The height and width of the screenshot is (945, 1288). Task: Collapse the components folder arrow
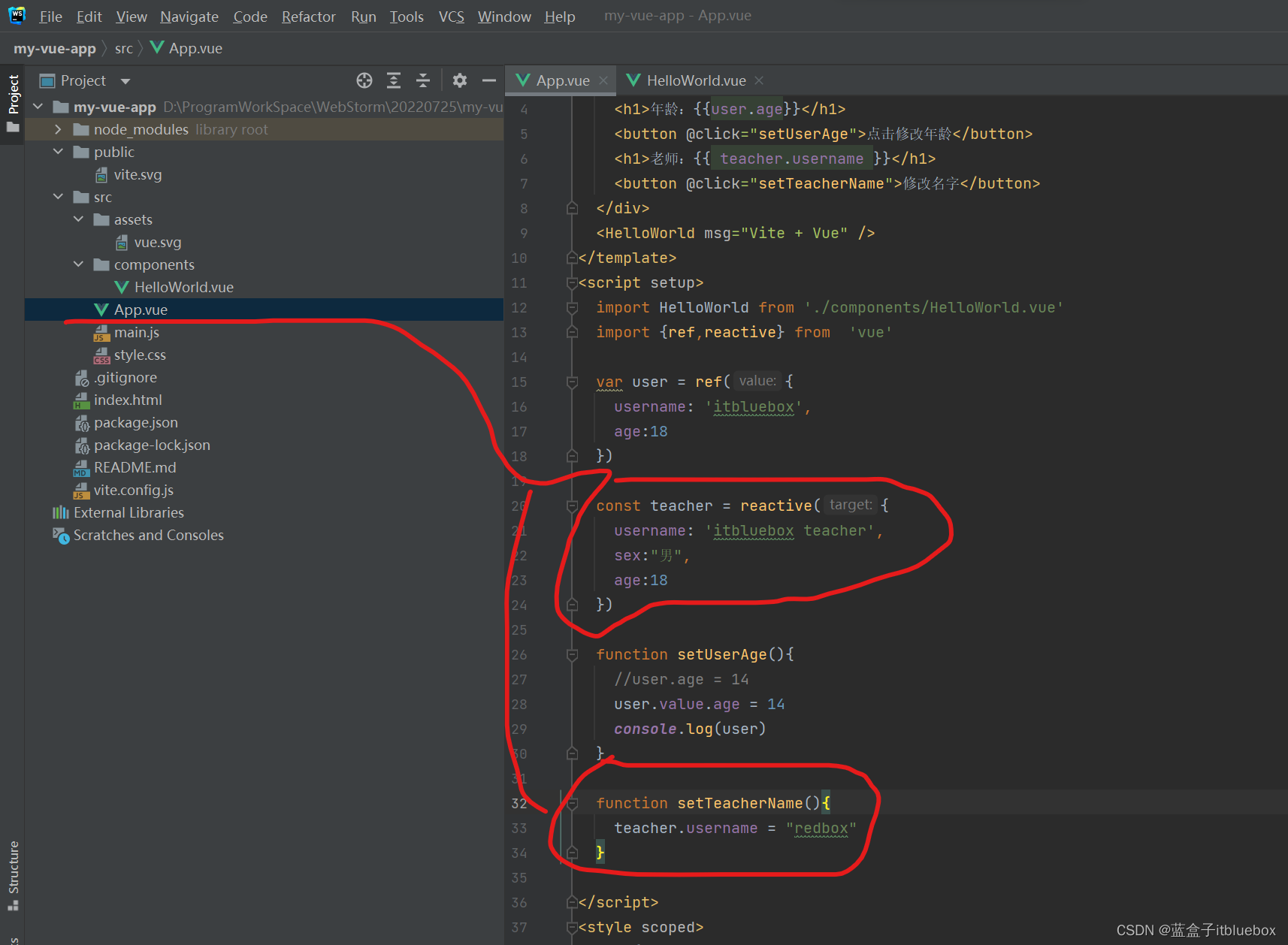(79, 264)
